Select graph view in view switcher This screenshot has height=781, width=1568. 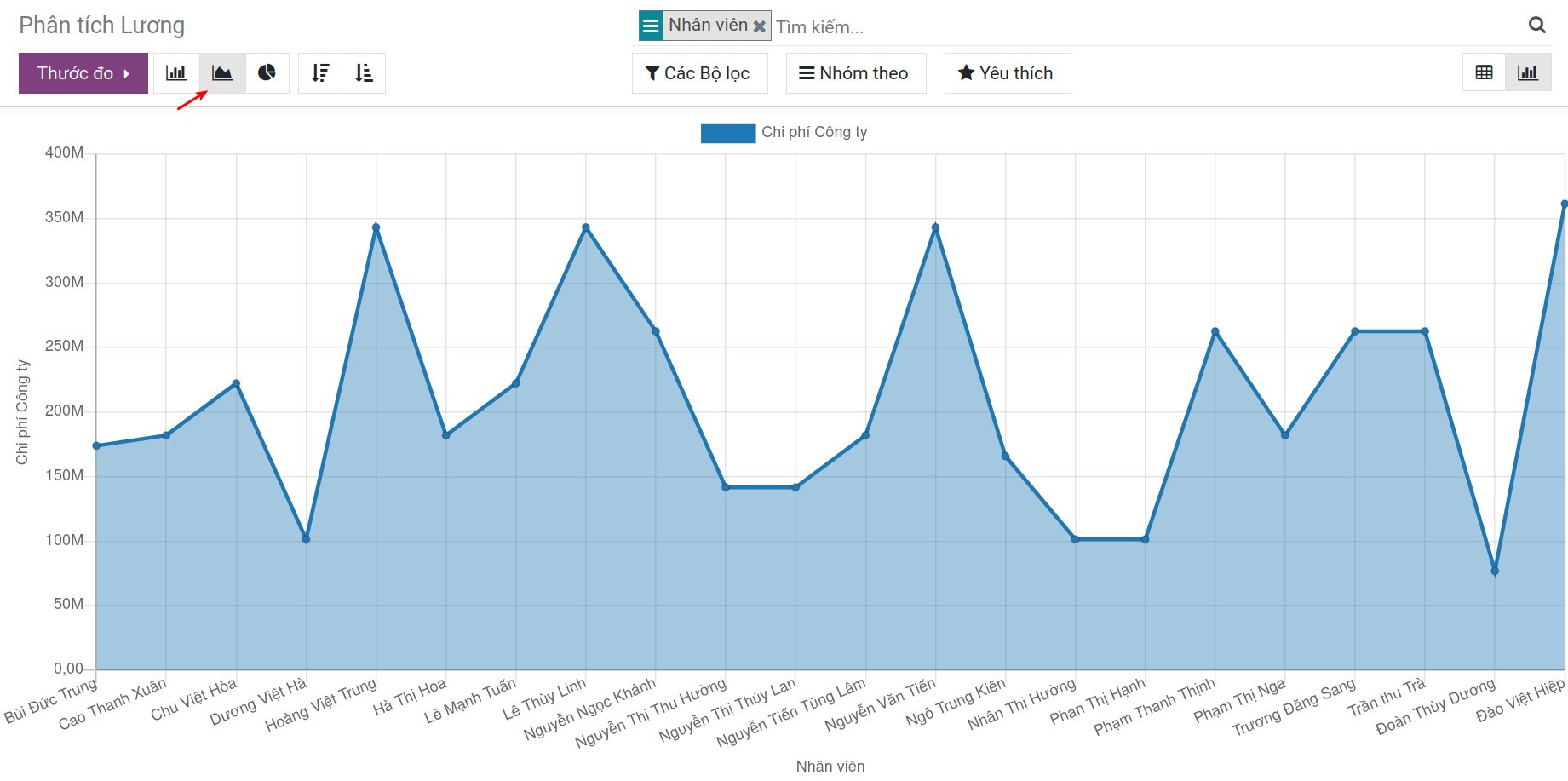point(1528,73)
